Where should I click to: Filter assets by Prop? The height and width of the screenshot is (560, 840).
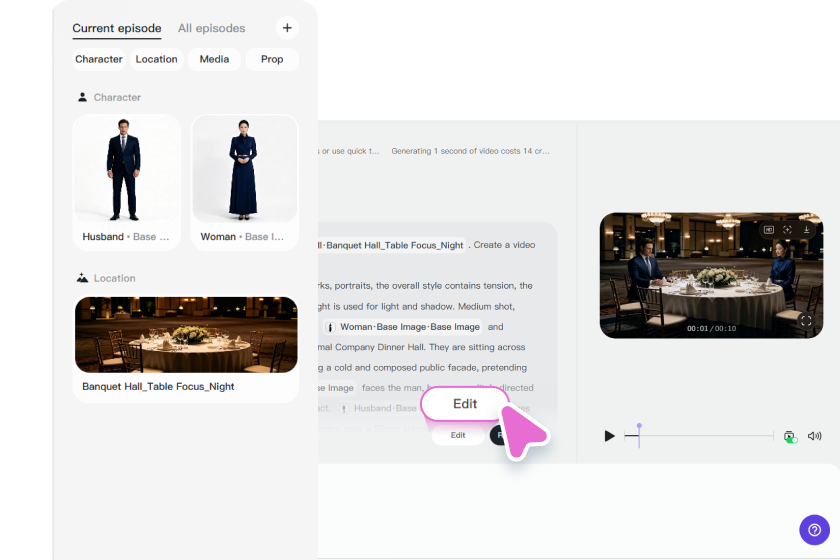[272, 59]
